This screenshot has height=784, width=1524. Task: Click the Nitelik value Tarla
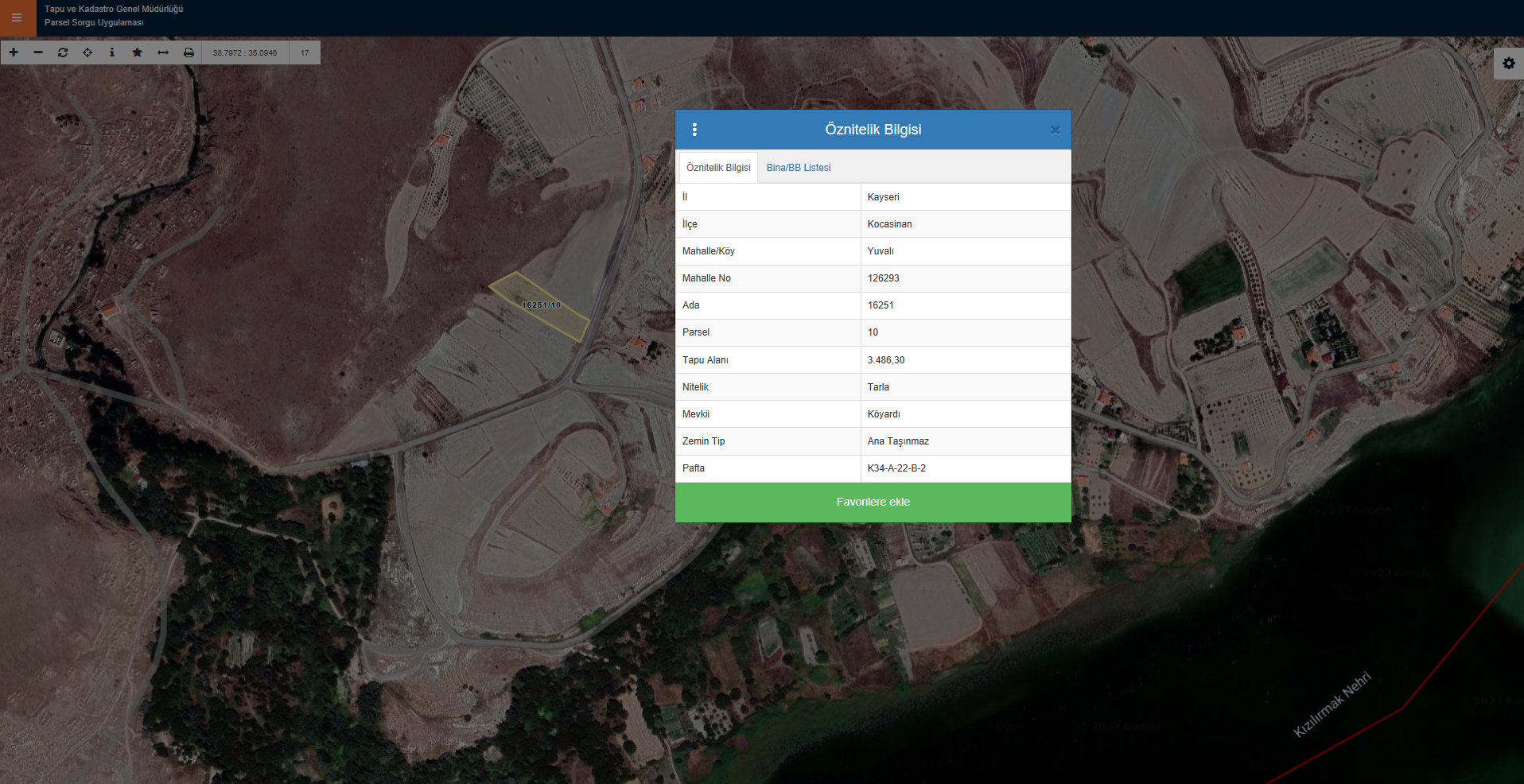click(878, 387)
